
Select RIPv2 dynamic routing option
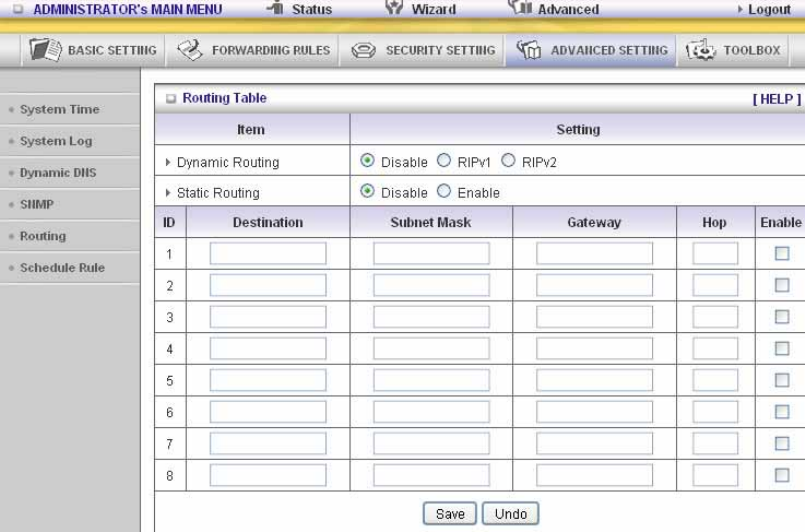[x=508, y=161]
